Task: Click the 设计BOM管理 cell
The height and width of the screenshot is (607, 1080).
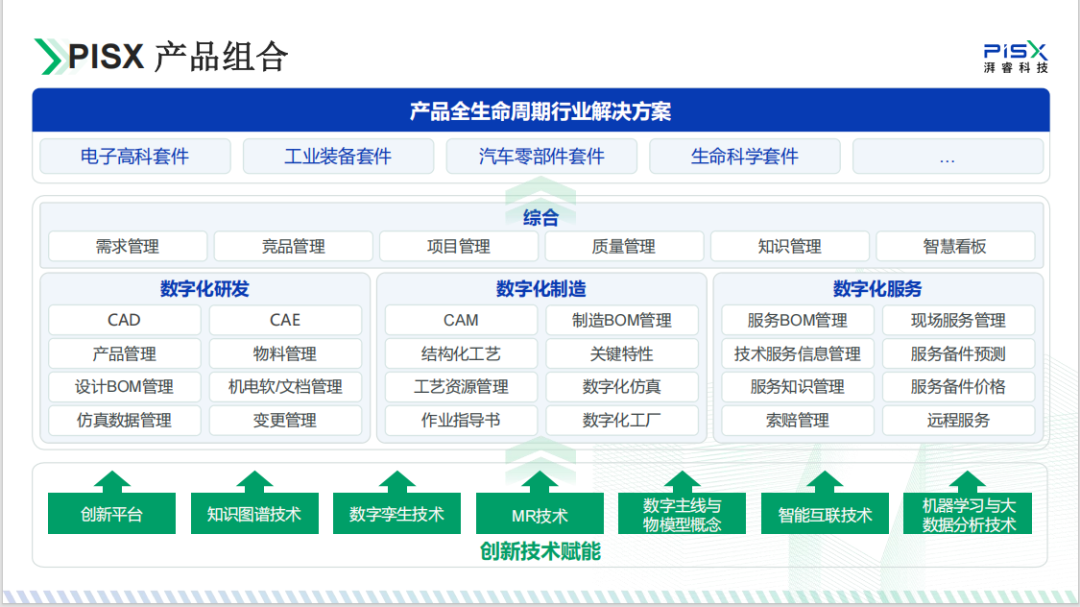Action: click(124, 387)
